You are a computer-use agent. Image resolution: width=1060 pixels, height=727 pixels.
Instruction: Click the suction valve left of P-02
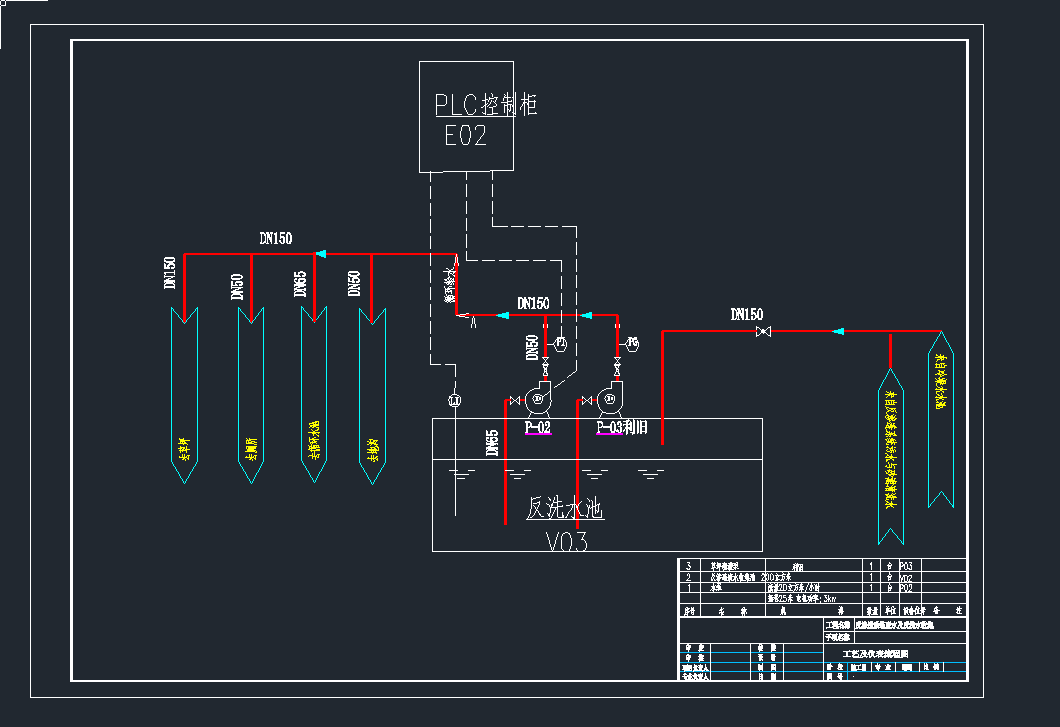point(515,401)
